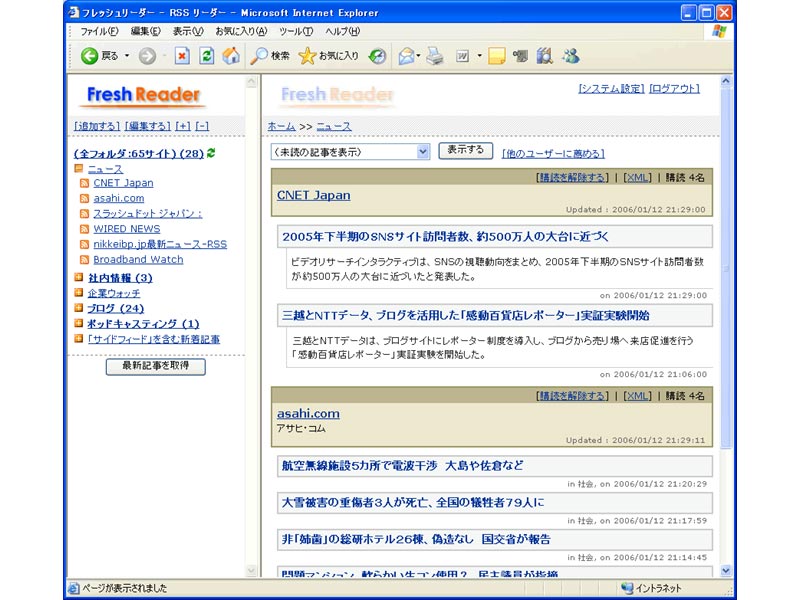Expand the ブログ (24) folder icon
The height and width of the screenshot is (600, 800).
[79, 308]
